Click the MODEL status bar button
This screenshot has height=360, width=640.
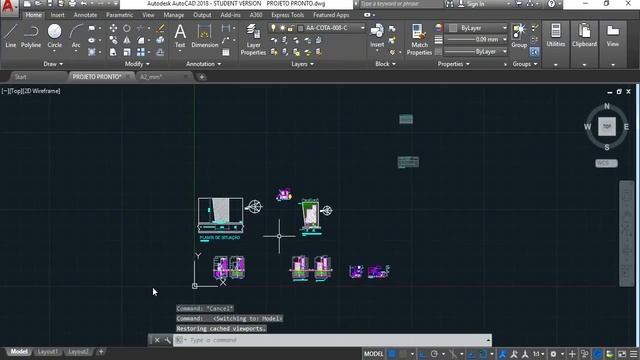(x=373, y=354)
